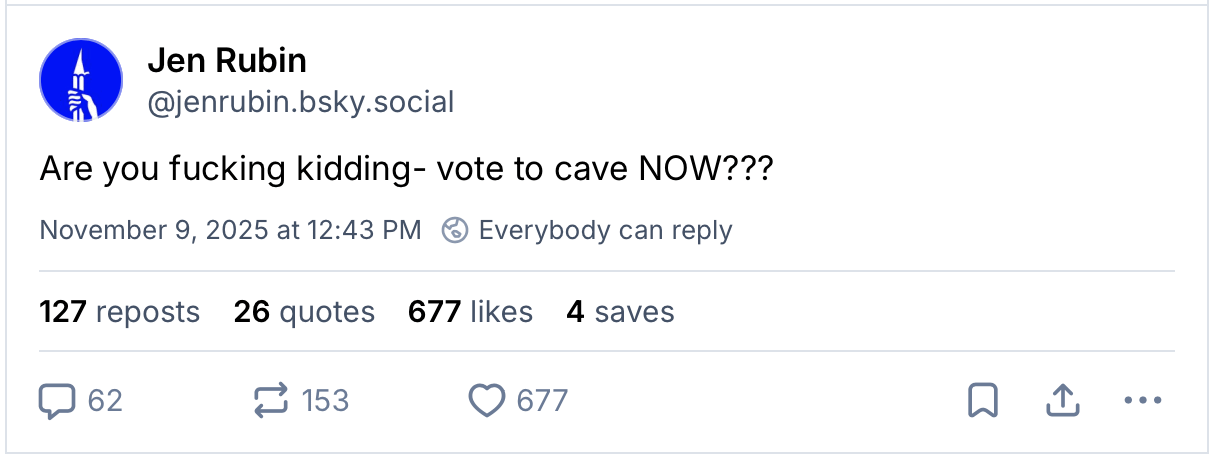Click the share upload icon
The width and height of the screenshot is (1210, 454).
pyautogui.click(x=1062, y=401)
